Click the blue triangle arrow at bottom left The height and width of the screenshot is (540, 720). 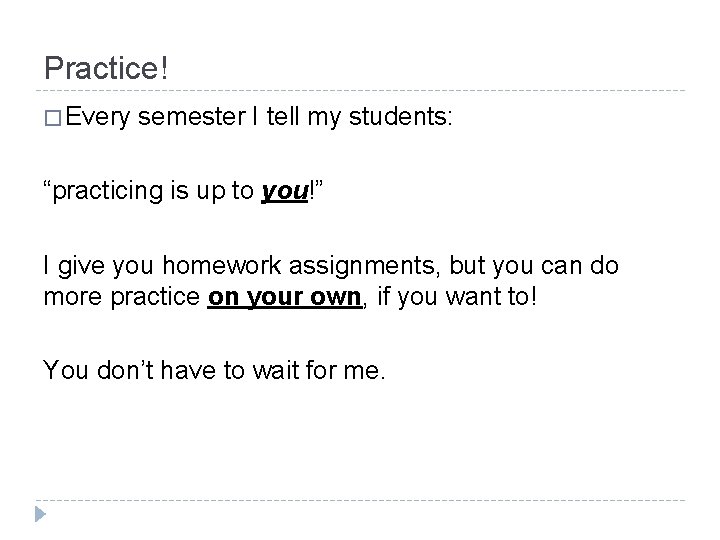tap(40, 514)
